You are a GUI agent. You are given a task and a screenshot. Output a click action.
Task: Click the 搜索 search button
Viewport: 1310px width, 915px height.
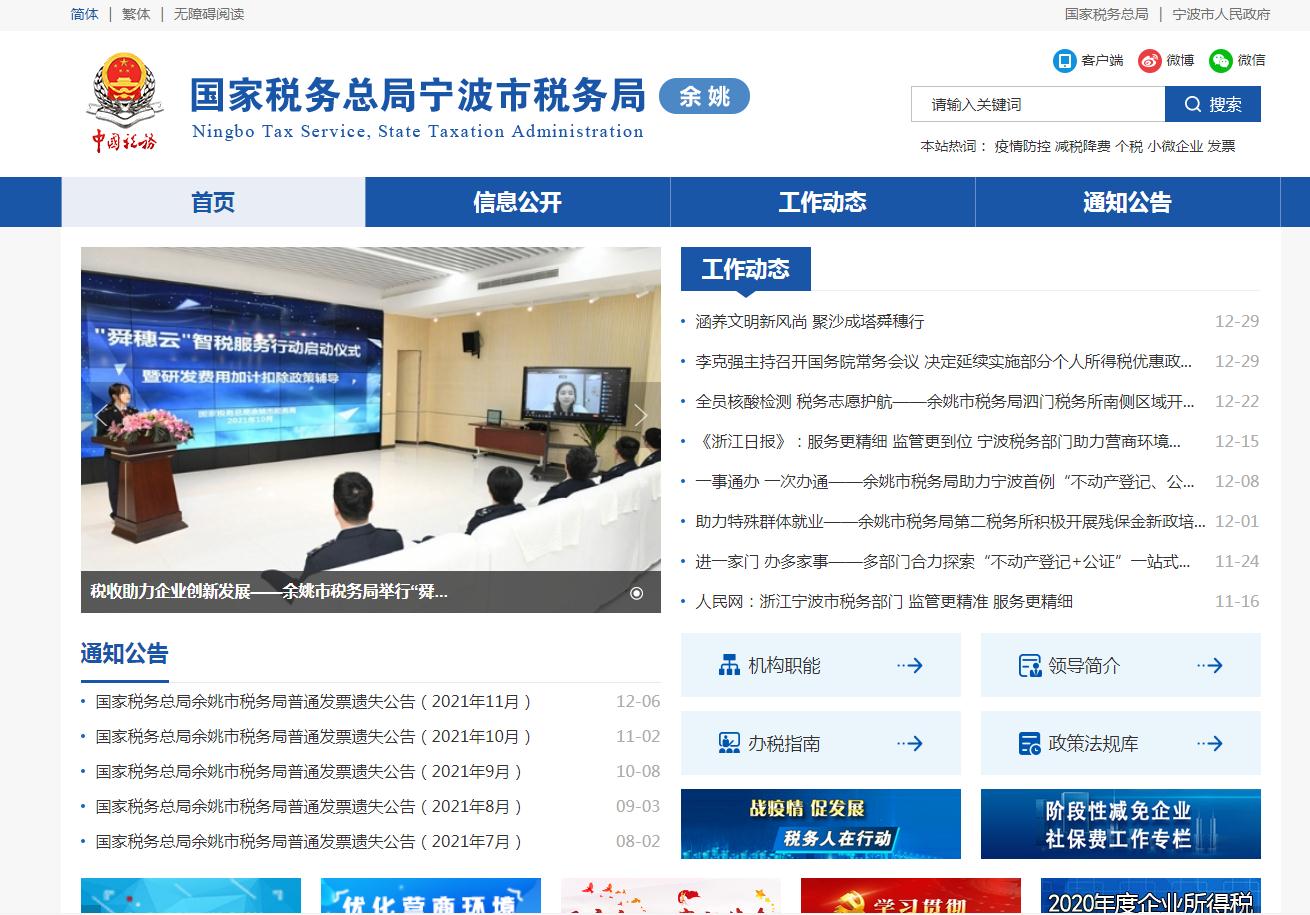click(x=1213, y=104)
